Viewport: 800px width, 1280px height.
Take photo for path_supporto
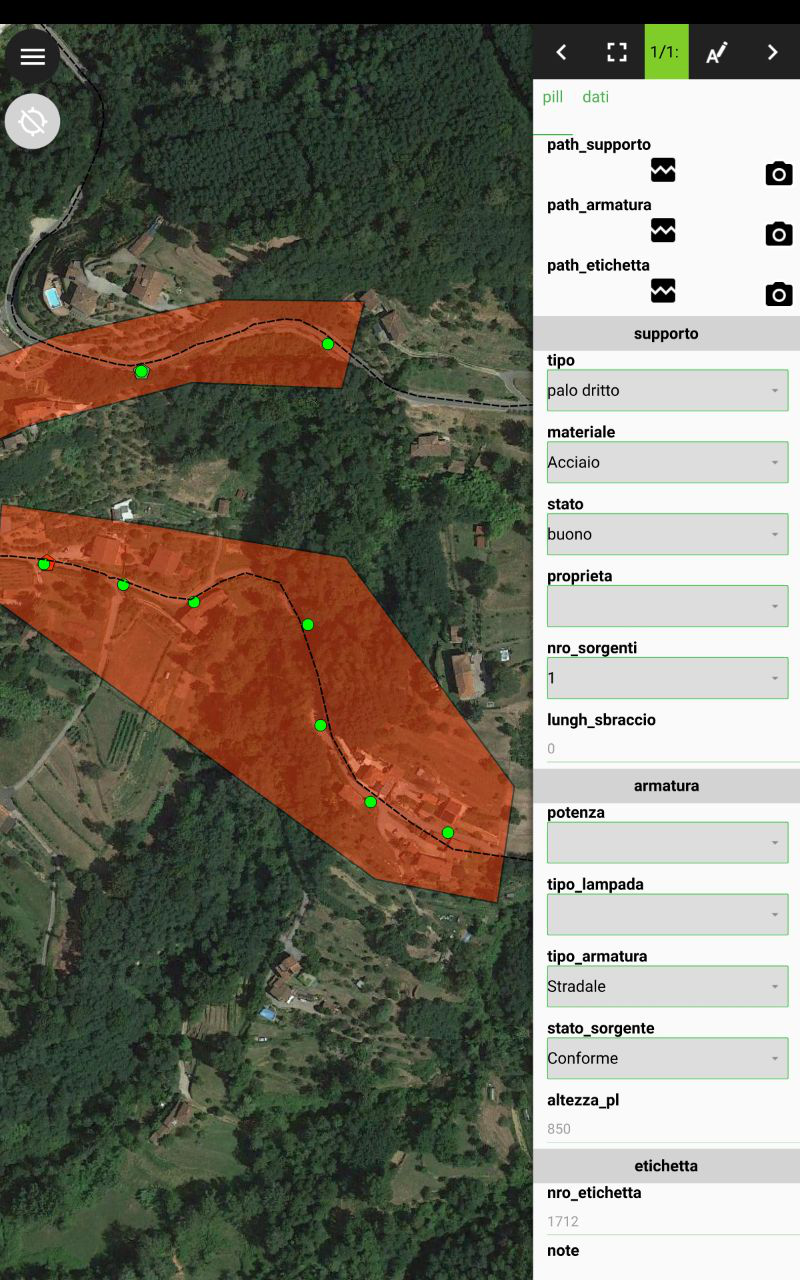tap(778, 173)
